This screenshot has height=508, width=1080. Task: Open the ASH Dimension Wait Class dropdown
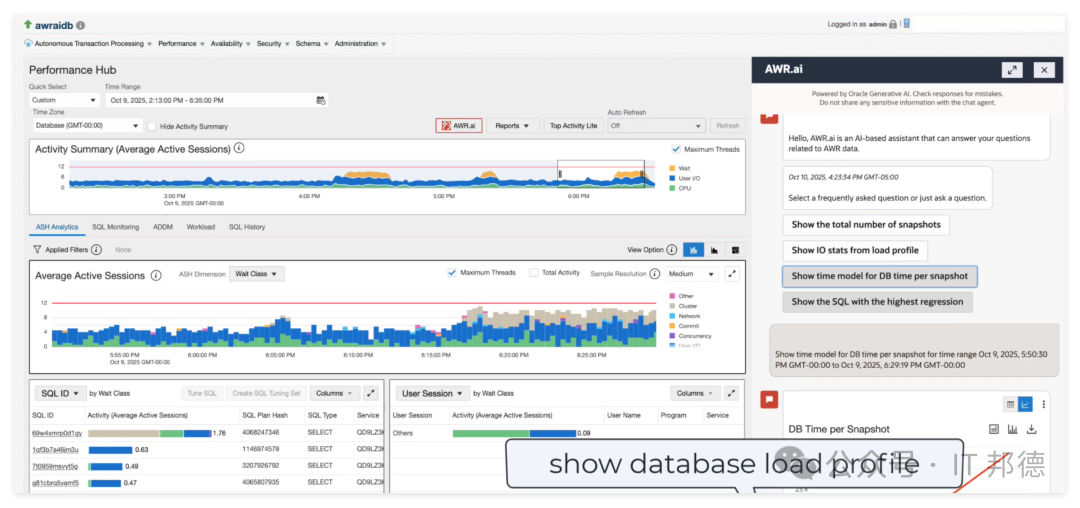click(x=257, y=274)
